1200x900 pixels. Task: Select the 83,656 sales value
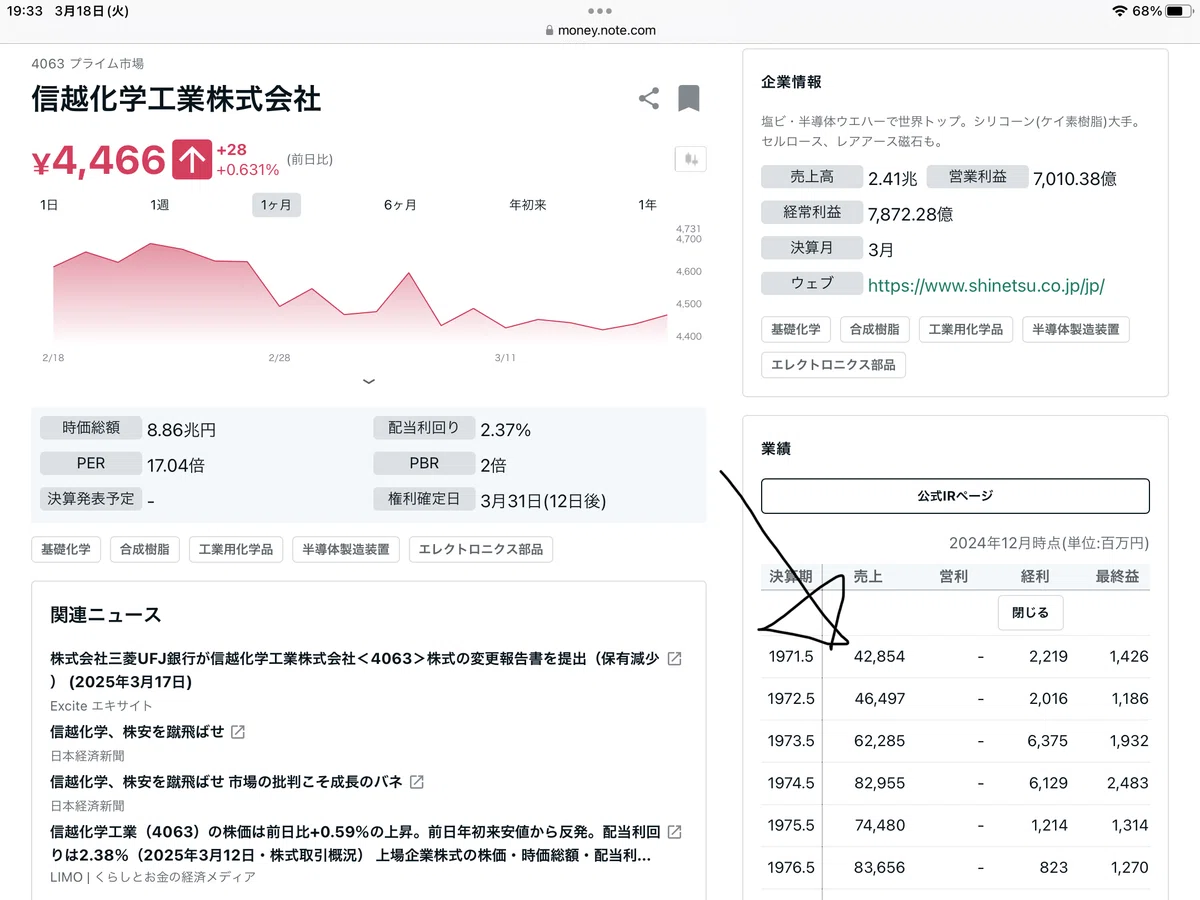(x=879, y=867)
